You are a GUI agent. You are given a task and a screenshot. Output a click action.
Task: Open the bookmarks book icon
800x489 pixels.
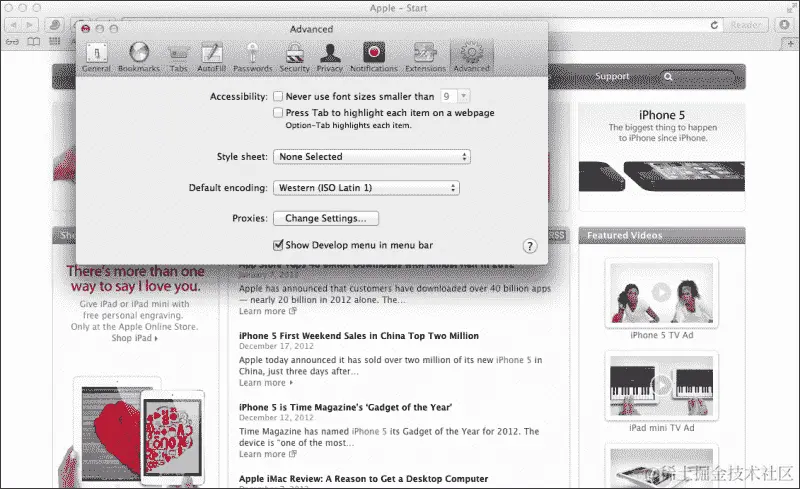[34, 41]
